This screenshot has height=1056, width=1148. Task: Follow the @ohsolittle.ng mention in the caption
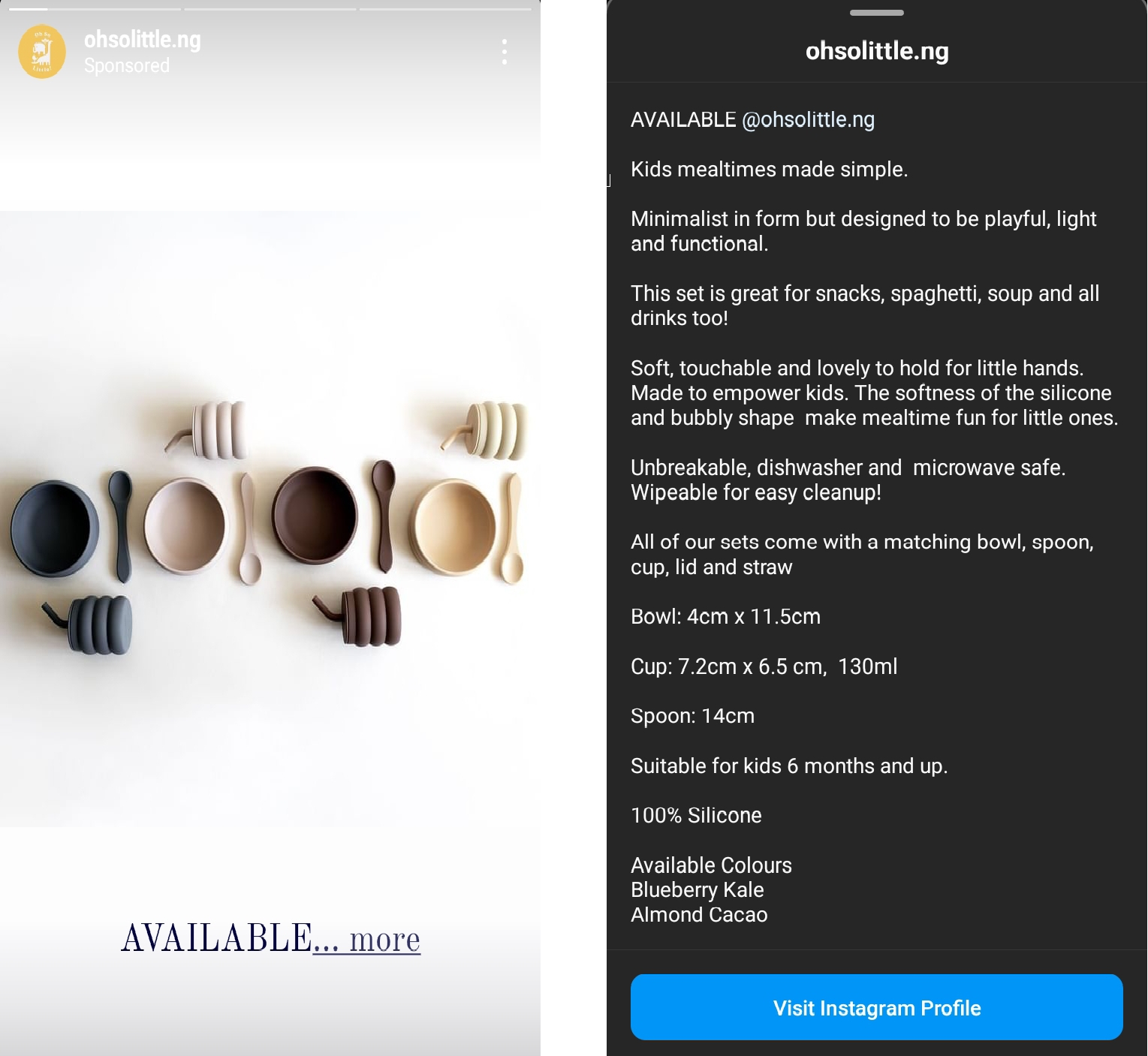point(808,120)
